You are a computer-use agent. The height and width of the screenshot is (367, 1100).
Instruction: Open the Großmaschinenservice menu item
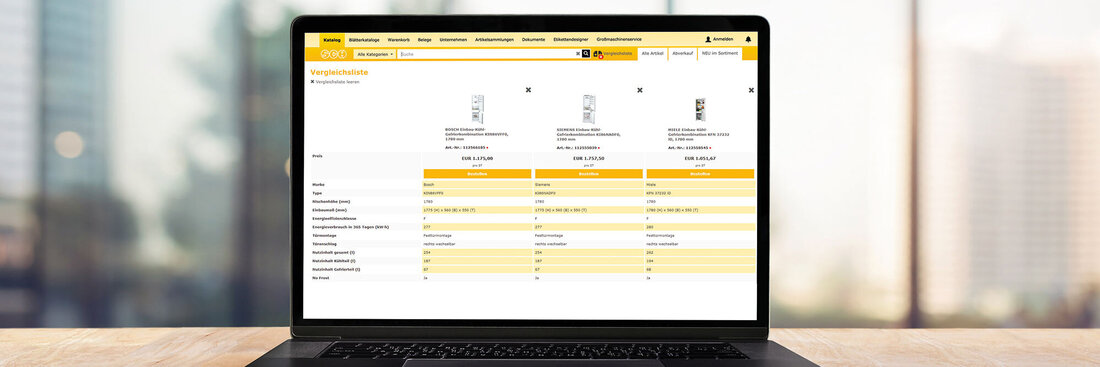[x=619, y=39]
